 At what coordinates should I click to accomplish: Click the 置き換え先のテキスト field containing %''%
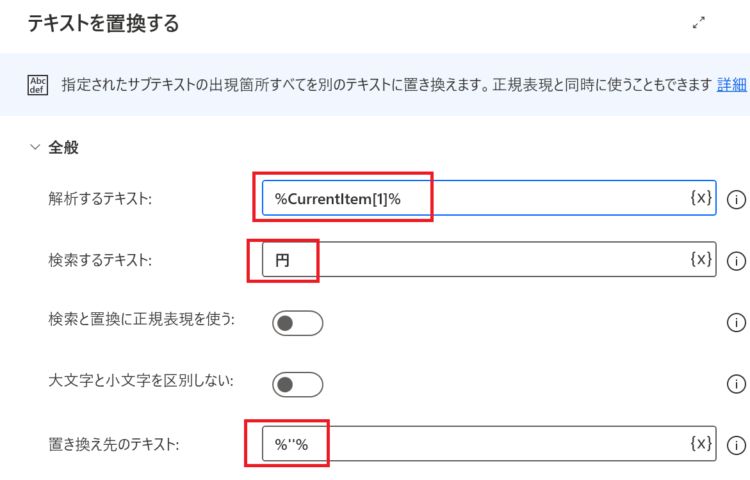click(489, 444)
